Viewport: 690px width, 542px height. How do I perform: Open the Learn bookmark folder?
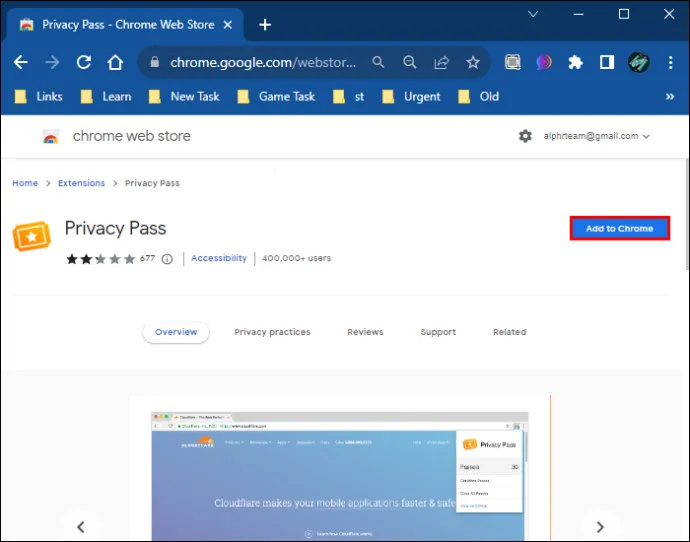[106, 96]
